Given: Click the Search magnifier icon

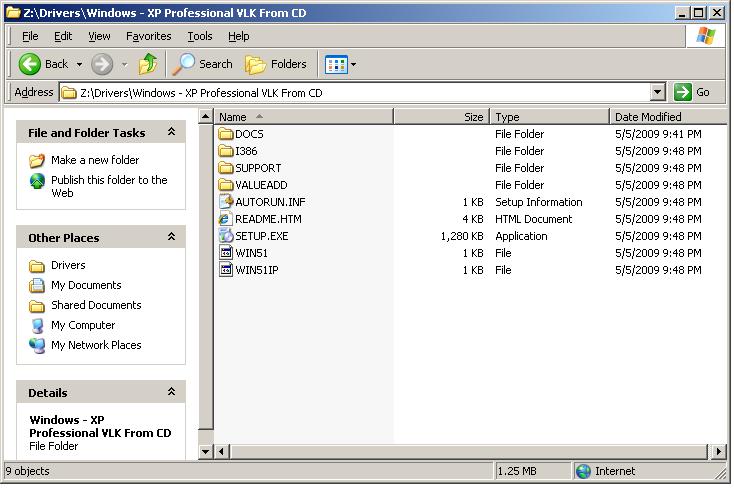Looking at the screenshot, I should pyautogui.click(x=183, y=64).
